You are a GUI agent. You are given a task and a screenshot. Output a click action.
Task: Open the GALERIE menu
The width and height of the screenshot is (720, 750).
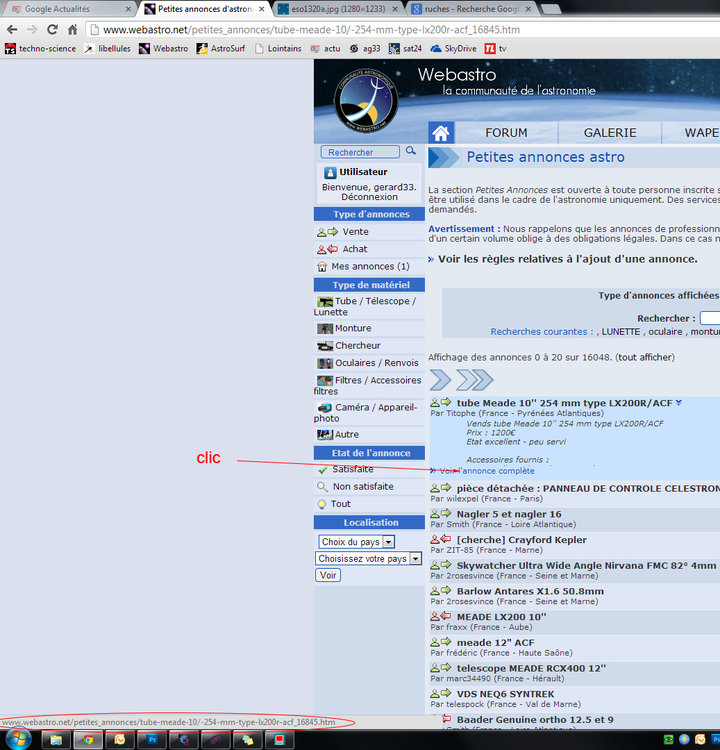[610, 133]
